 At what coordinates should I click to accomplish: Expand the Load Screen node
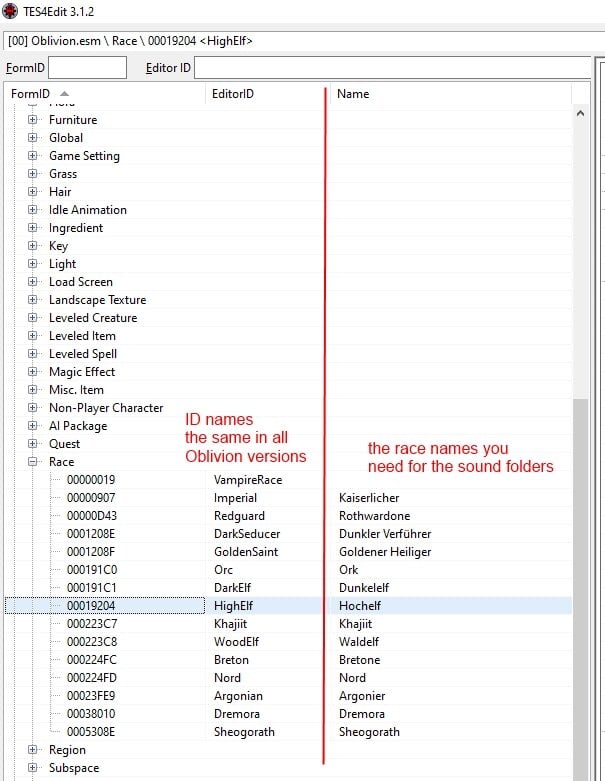(32, 281)
